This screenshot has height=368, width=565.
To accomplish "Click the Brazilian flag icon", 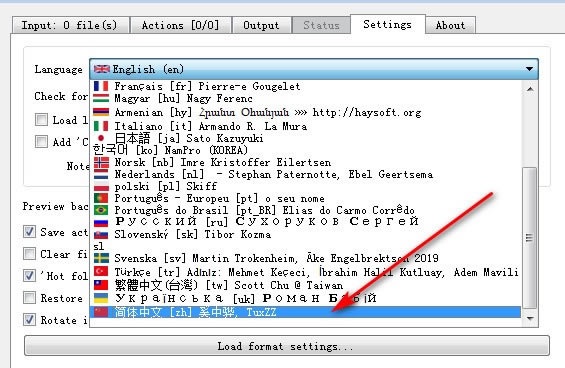I will [101, 210].
